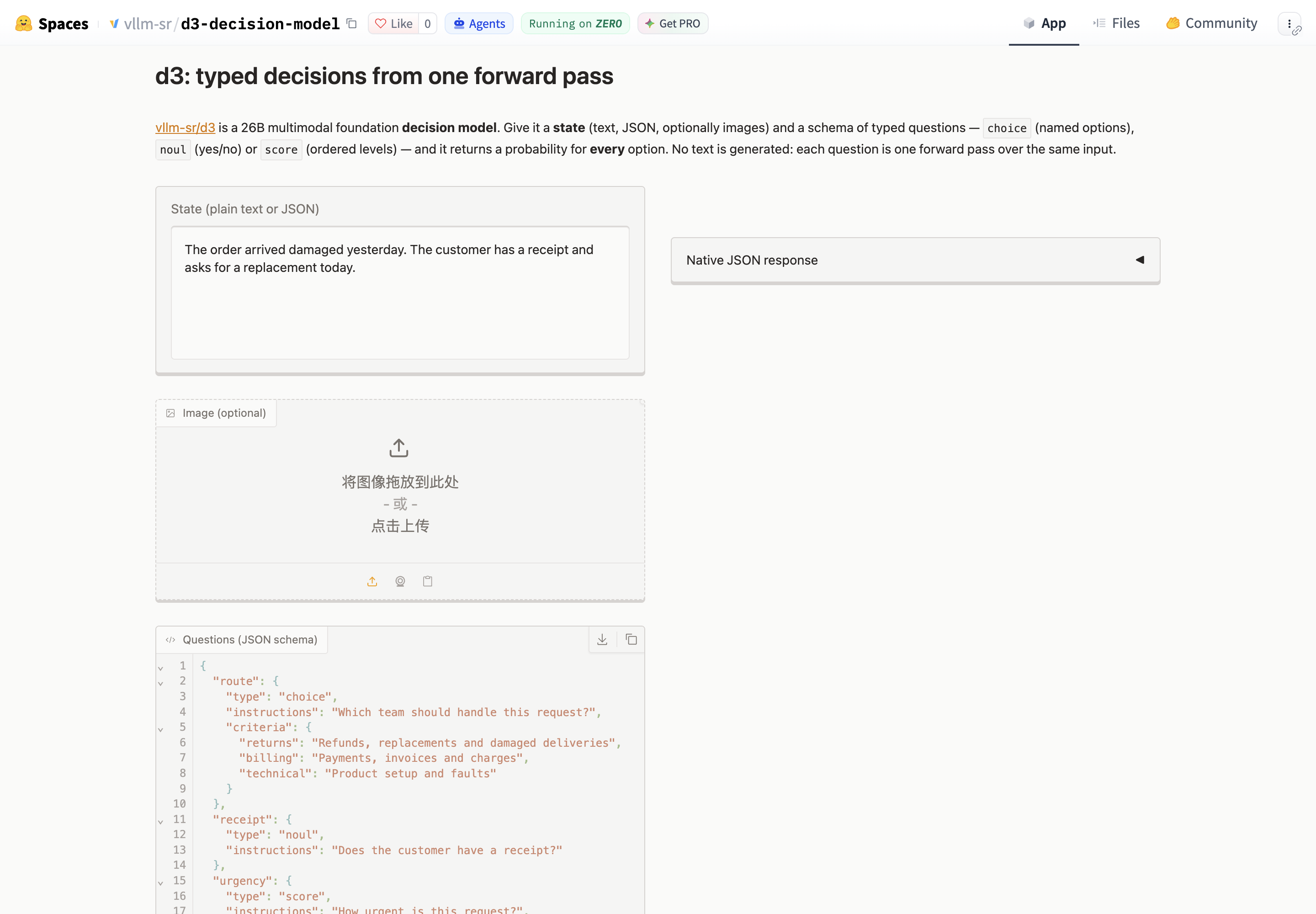Viewport: 1316px width, 914px height.
Task: Click the heart Like button
Action: 393,23
